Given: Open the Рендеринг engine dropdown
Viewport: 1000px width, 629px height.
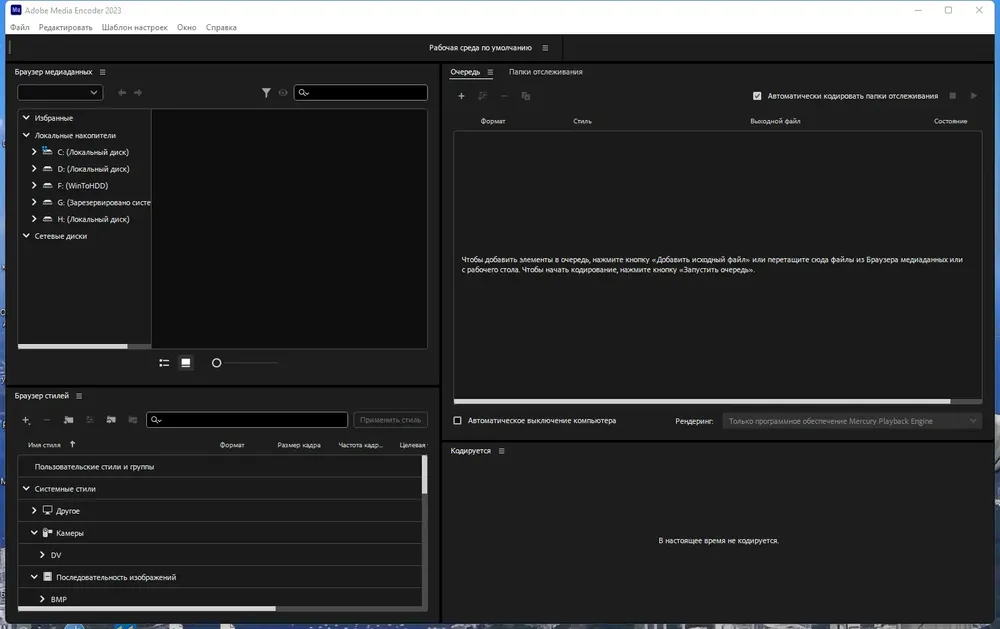Looking at the screenshot, I should pyautogui.click(x=852, y=421).
